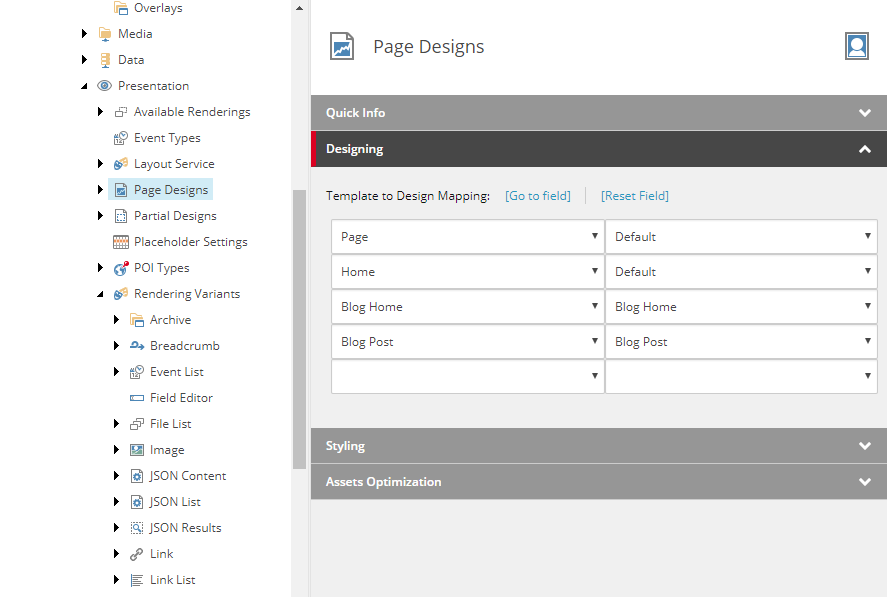Open the Blog Post template dropdown
The image size is (887, 597).
468,342
